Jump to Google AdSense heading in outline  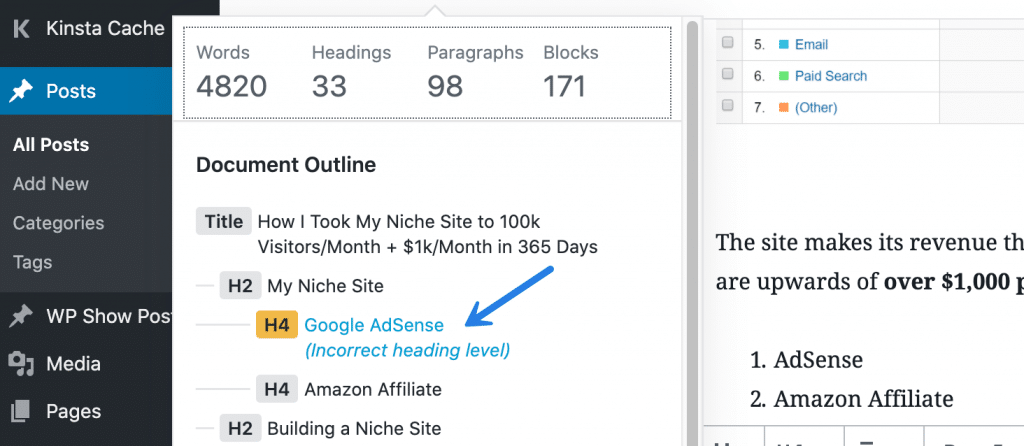[x=374, y=325]
